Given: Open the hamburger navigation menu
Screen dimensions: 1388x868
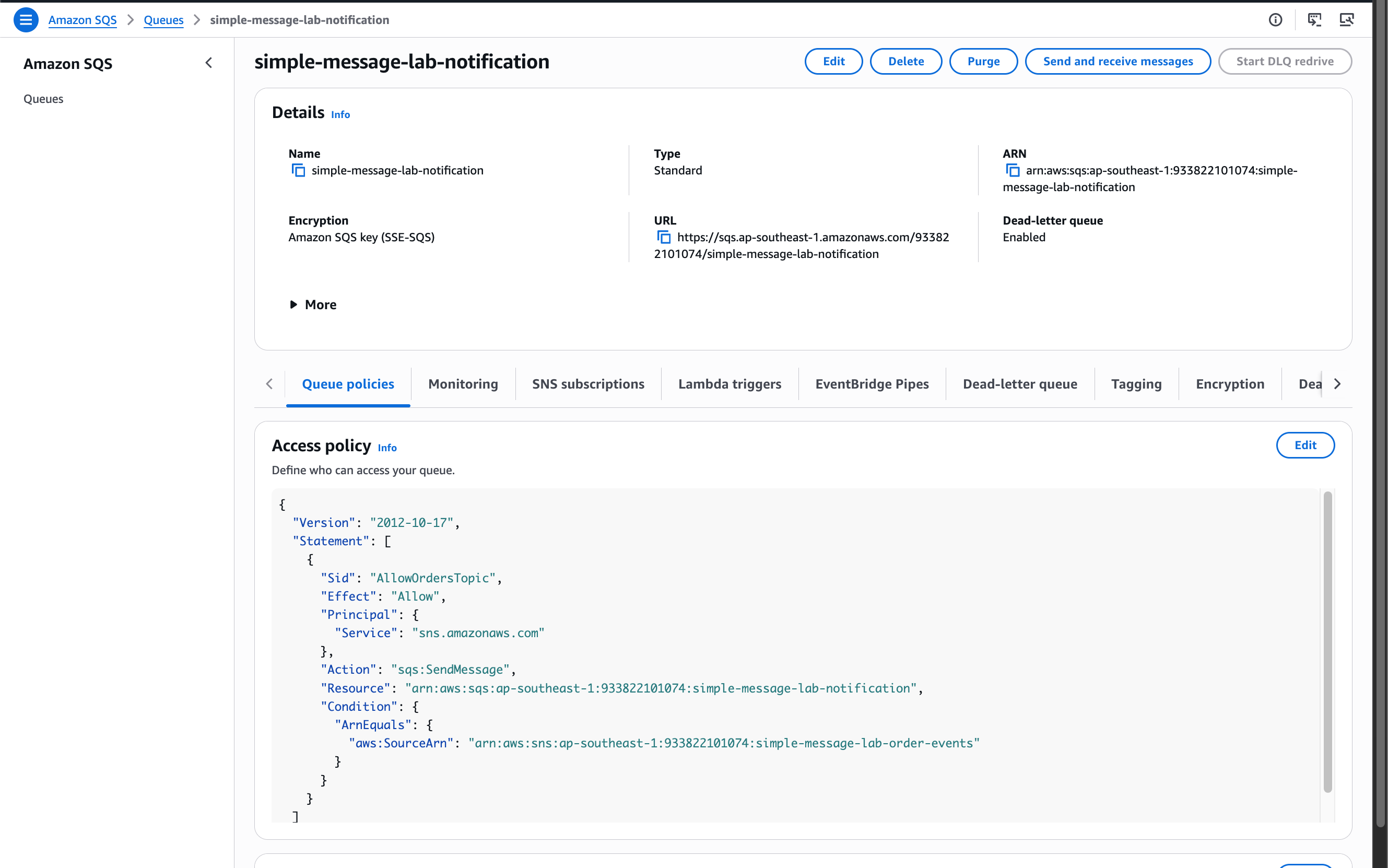Looking at the screenshot, I should coord(26,20).
